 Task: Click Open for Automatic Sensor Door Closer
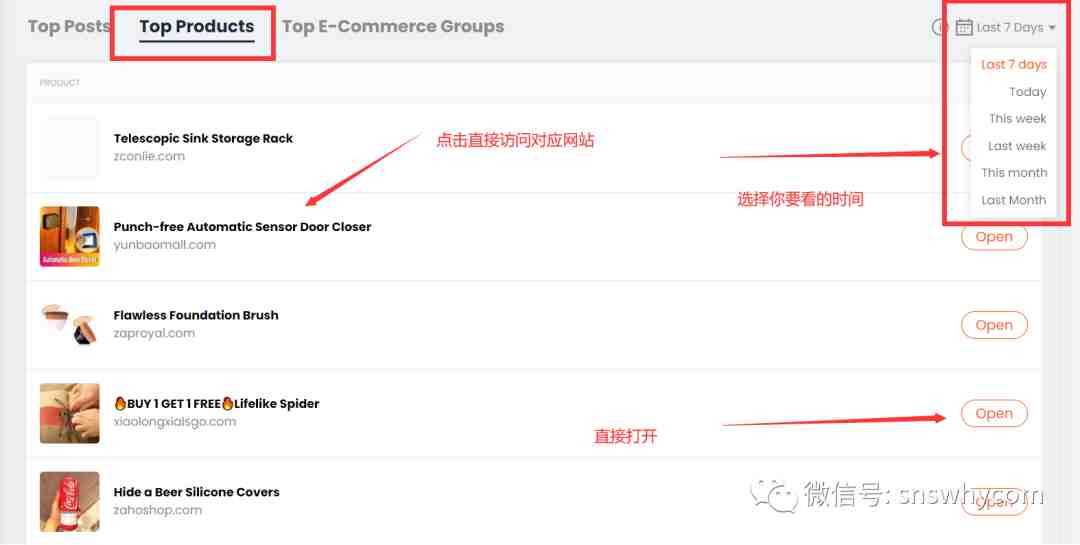(994, 236)
